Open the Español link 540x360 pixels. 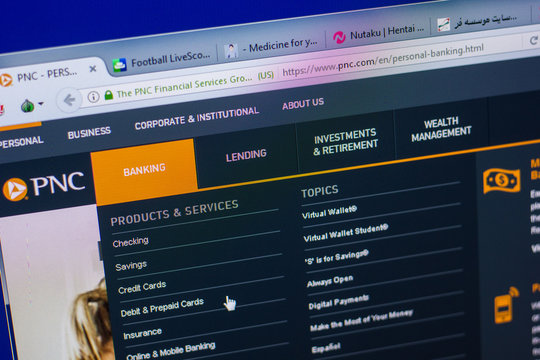(x=326, y=348)
